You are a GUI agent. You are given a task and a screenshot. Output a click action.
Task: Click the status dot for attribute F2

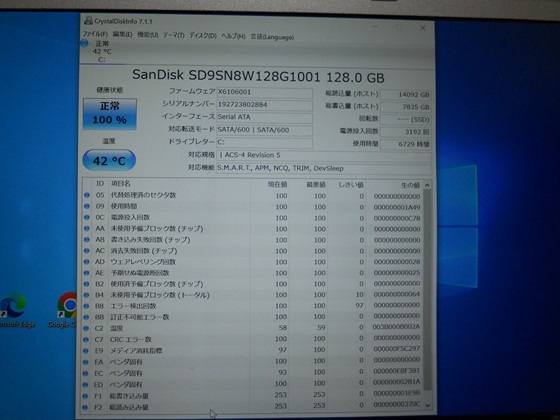85,407
